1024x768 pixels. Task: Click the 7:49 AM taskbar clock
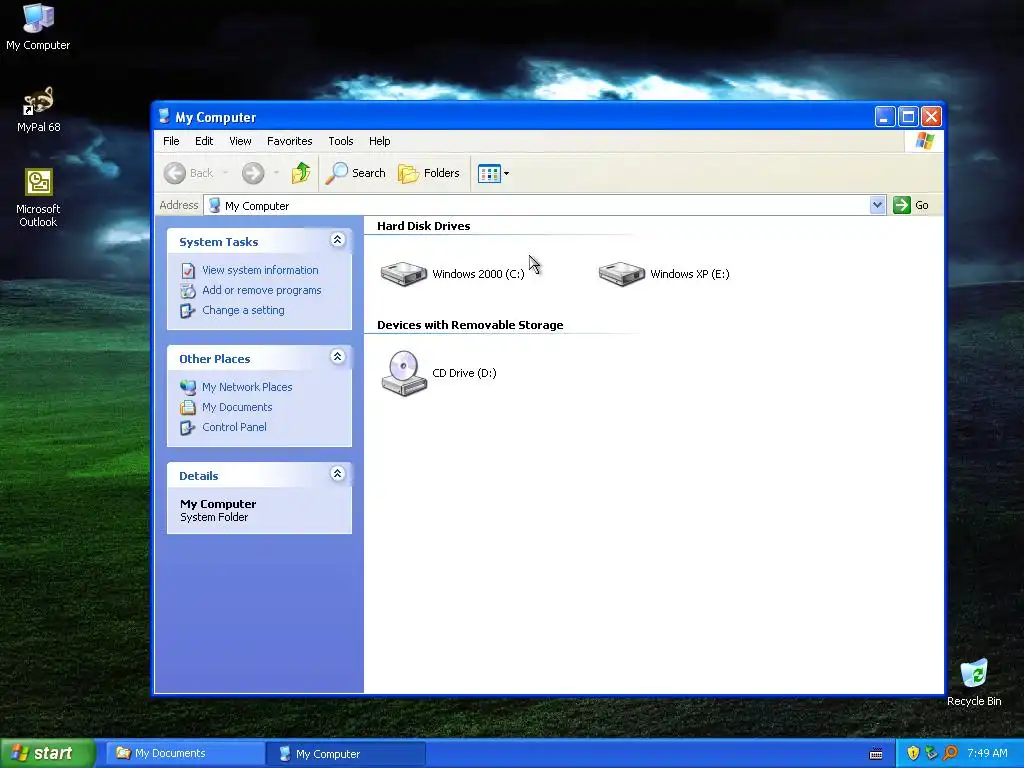point(987,754)
